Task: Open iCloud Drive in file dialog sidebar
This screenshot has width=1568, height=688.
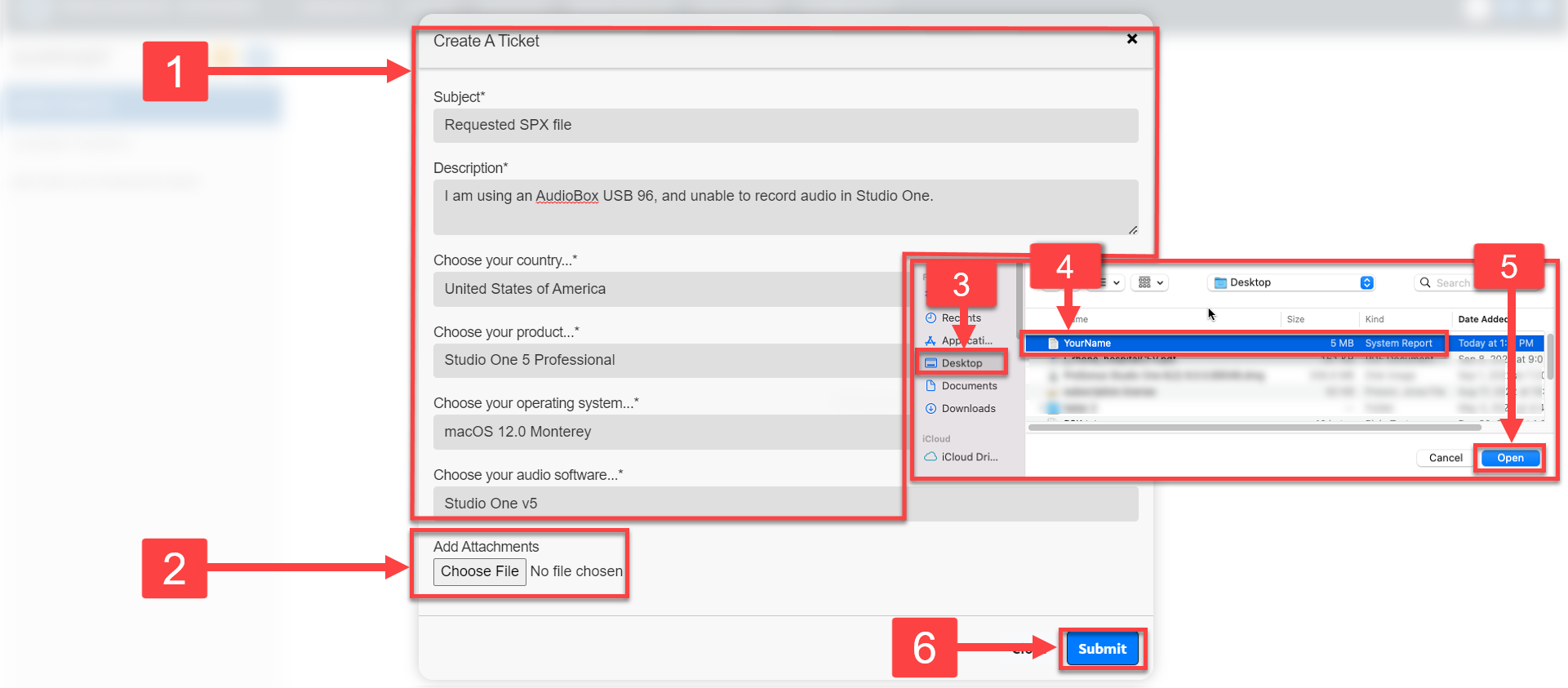Action: click(961, 457)
